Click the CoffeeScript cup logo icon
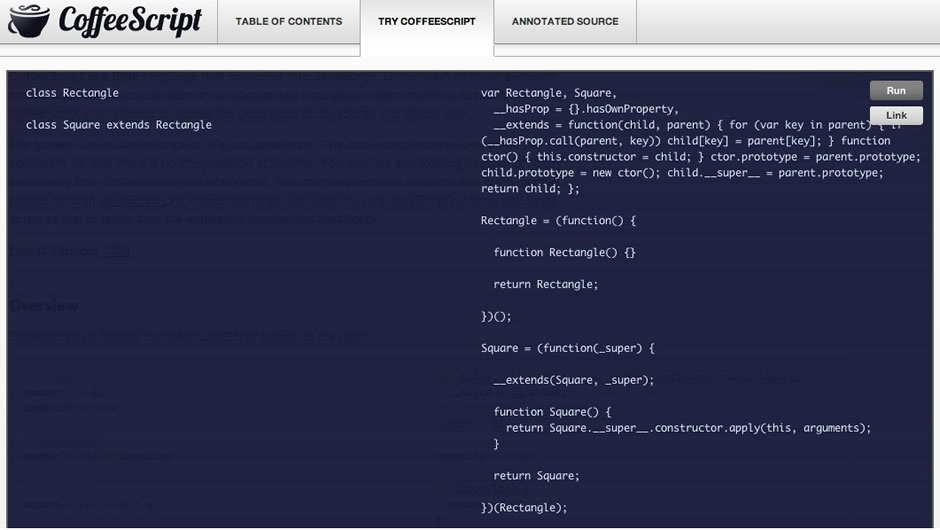The height and width of the screenshot is (530, 940). (x=29, y=21)
